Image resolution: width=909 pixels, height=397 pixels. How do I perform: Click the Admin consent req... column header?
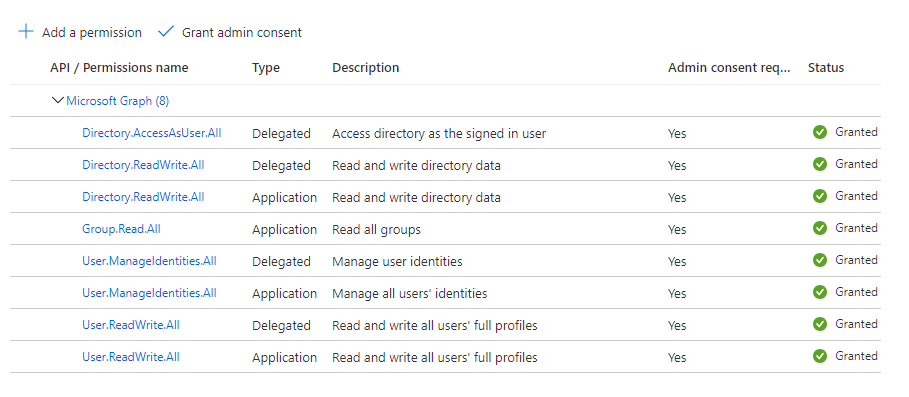[x=729, y=68]
